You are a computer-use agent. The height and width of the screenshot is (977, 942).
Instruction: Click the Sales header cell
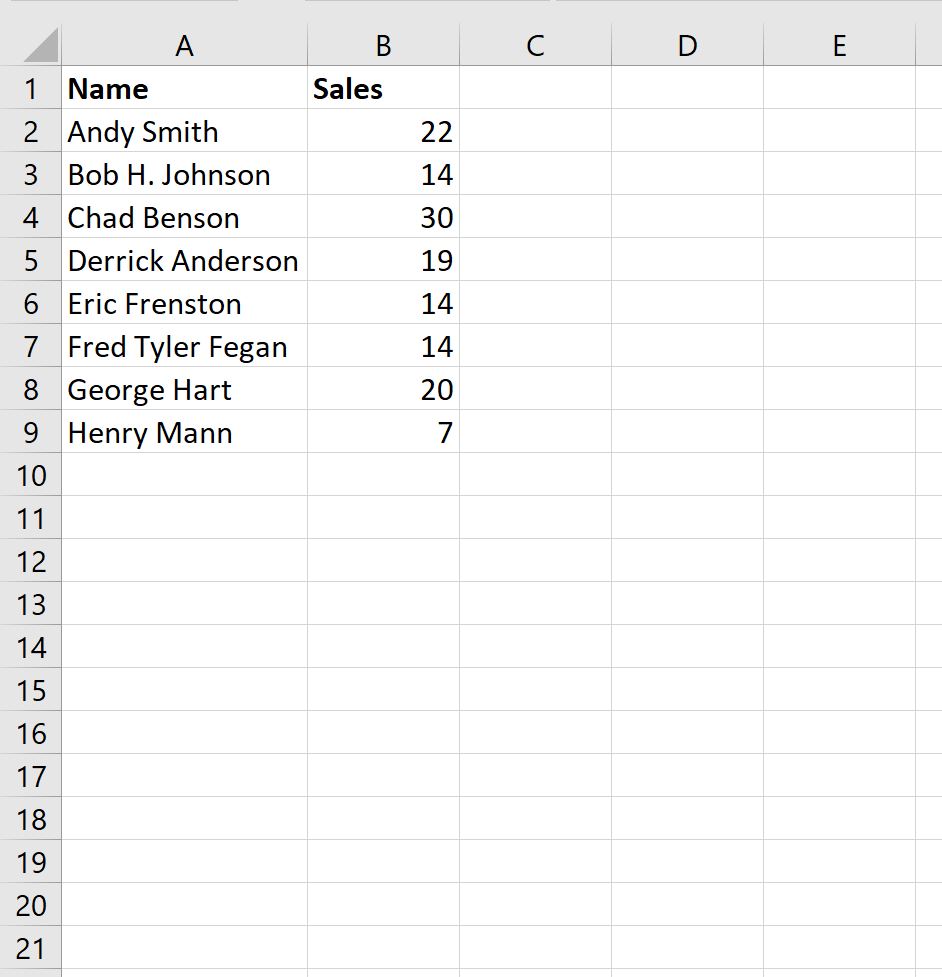[382, 88]
